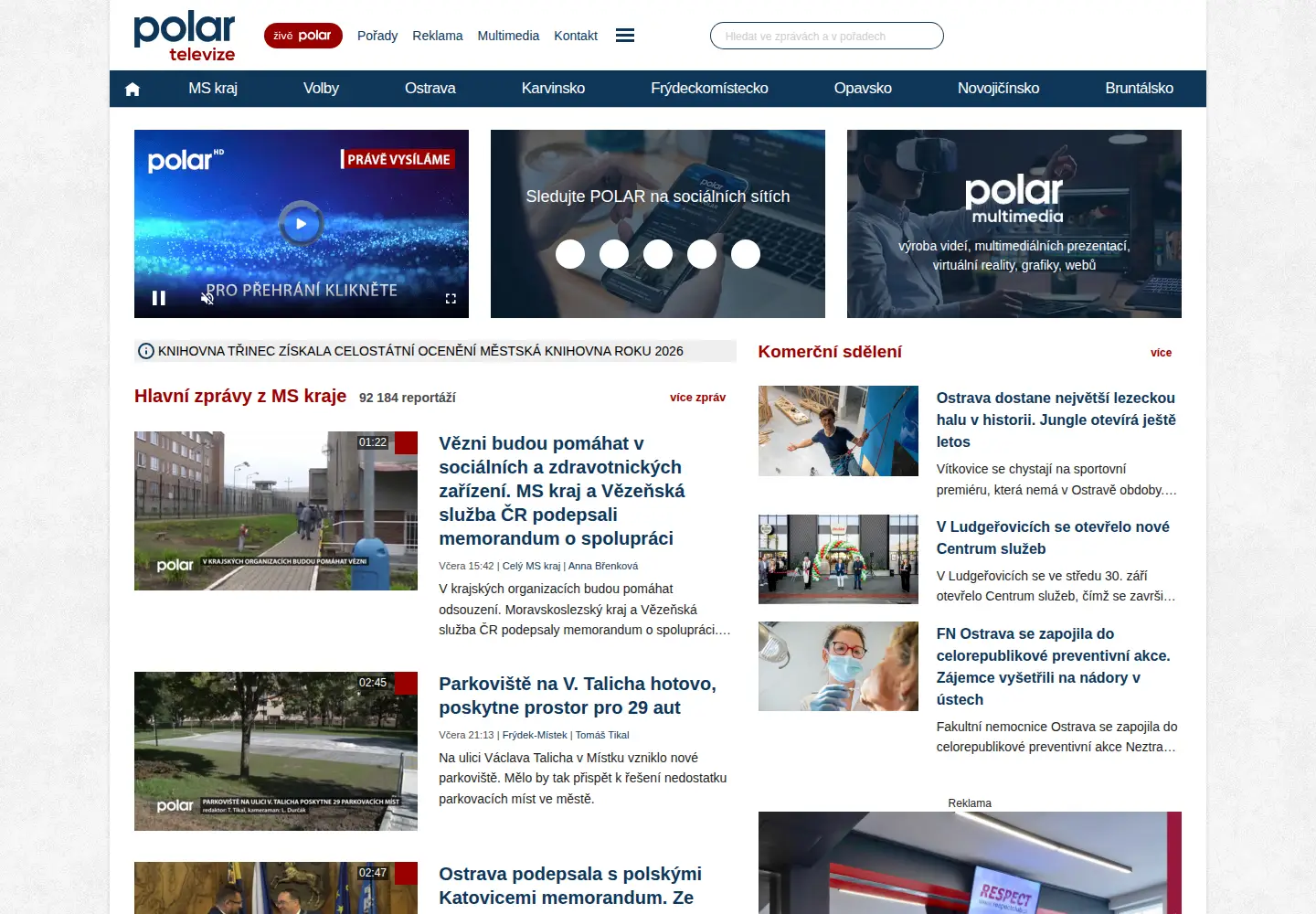Click the Knihovna Třinec ticker headline

point(420,351)
